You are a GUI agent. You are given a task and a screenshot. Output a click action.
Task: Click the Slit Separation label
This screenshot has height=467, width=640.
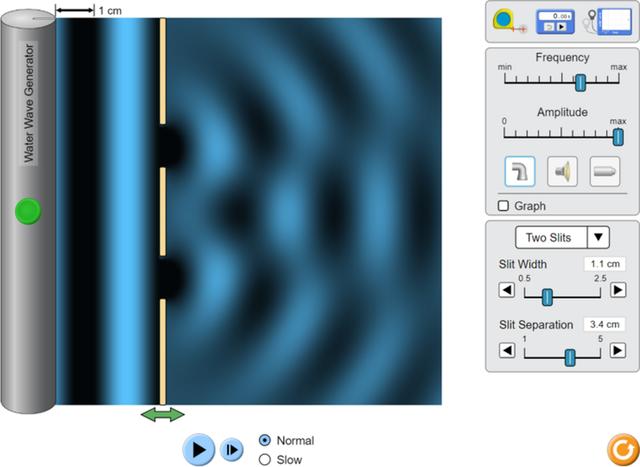(536, 325)
